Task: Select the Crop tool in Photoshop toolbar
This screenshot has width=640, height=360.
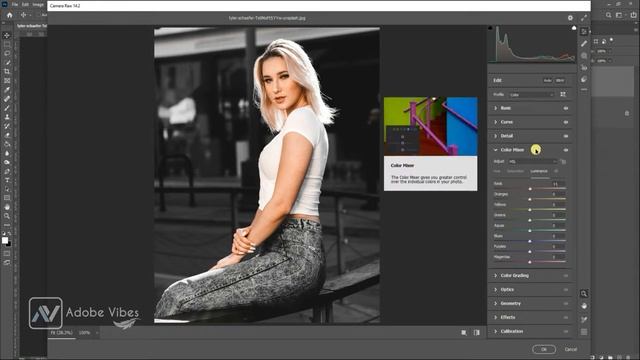Action: click(x=7, y=71)
